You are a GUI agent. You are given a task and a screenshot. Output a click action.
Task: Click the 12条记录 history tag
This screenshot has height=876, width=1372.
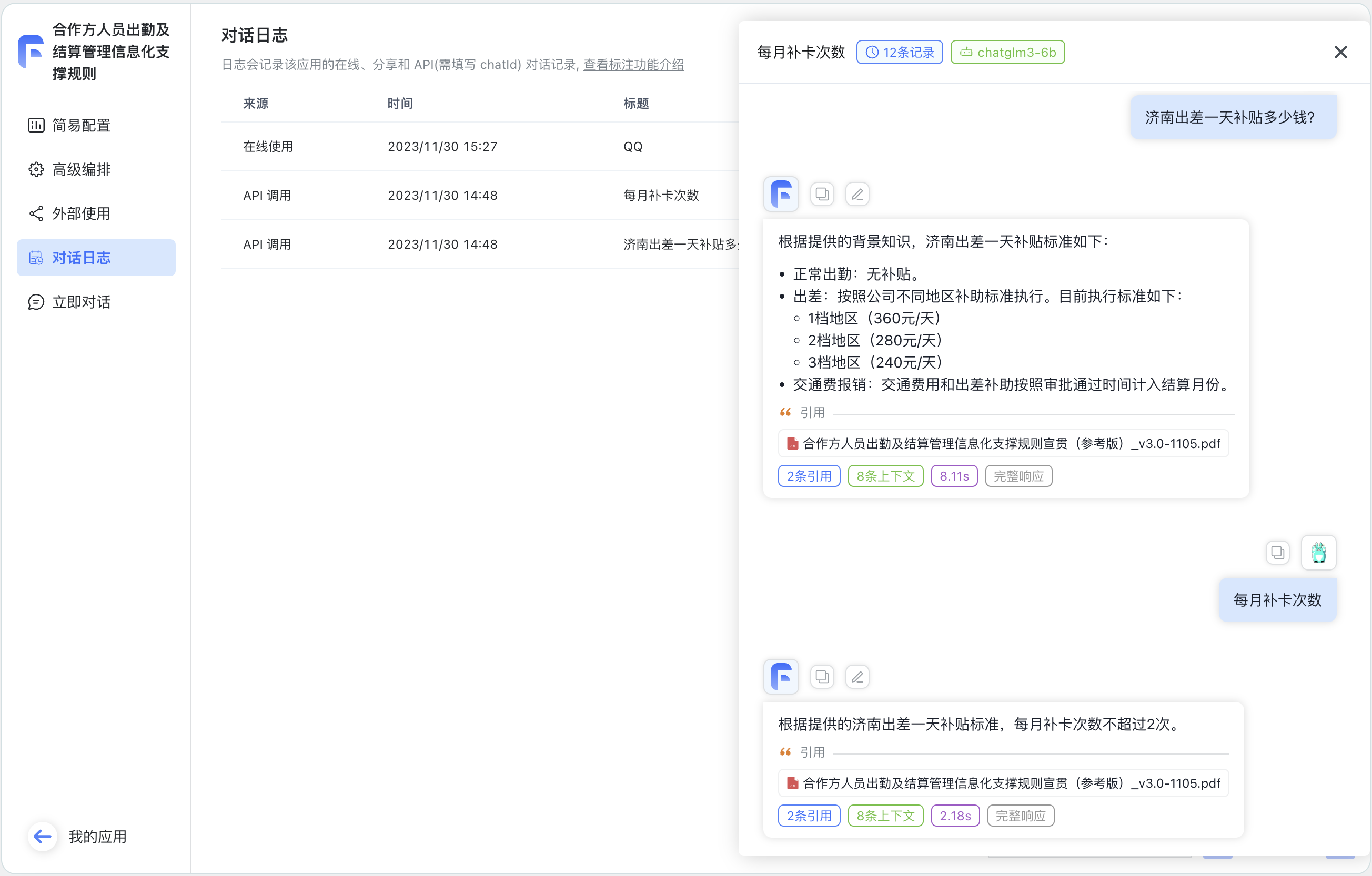[x=899, y=53]
